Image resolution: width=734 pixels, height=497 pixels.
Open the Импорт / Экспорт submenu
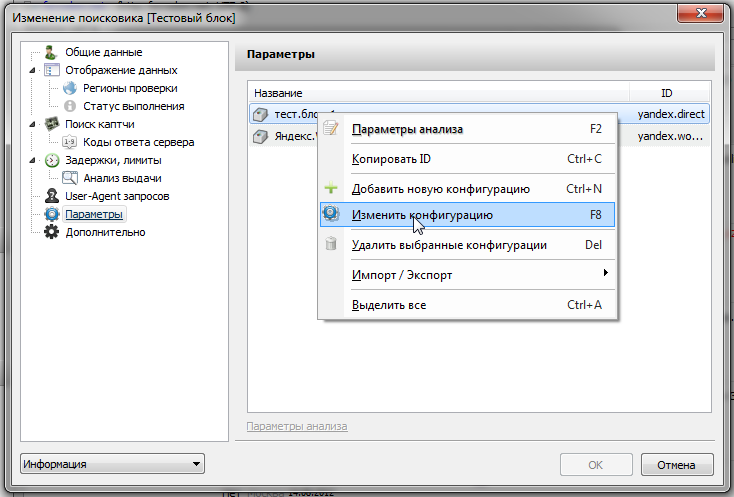click(x=400, y=274)
